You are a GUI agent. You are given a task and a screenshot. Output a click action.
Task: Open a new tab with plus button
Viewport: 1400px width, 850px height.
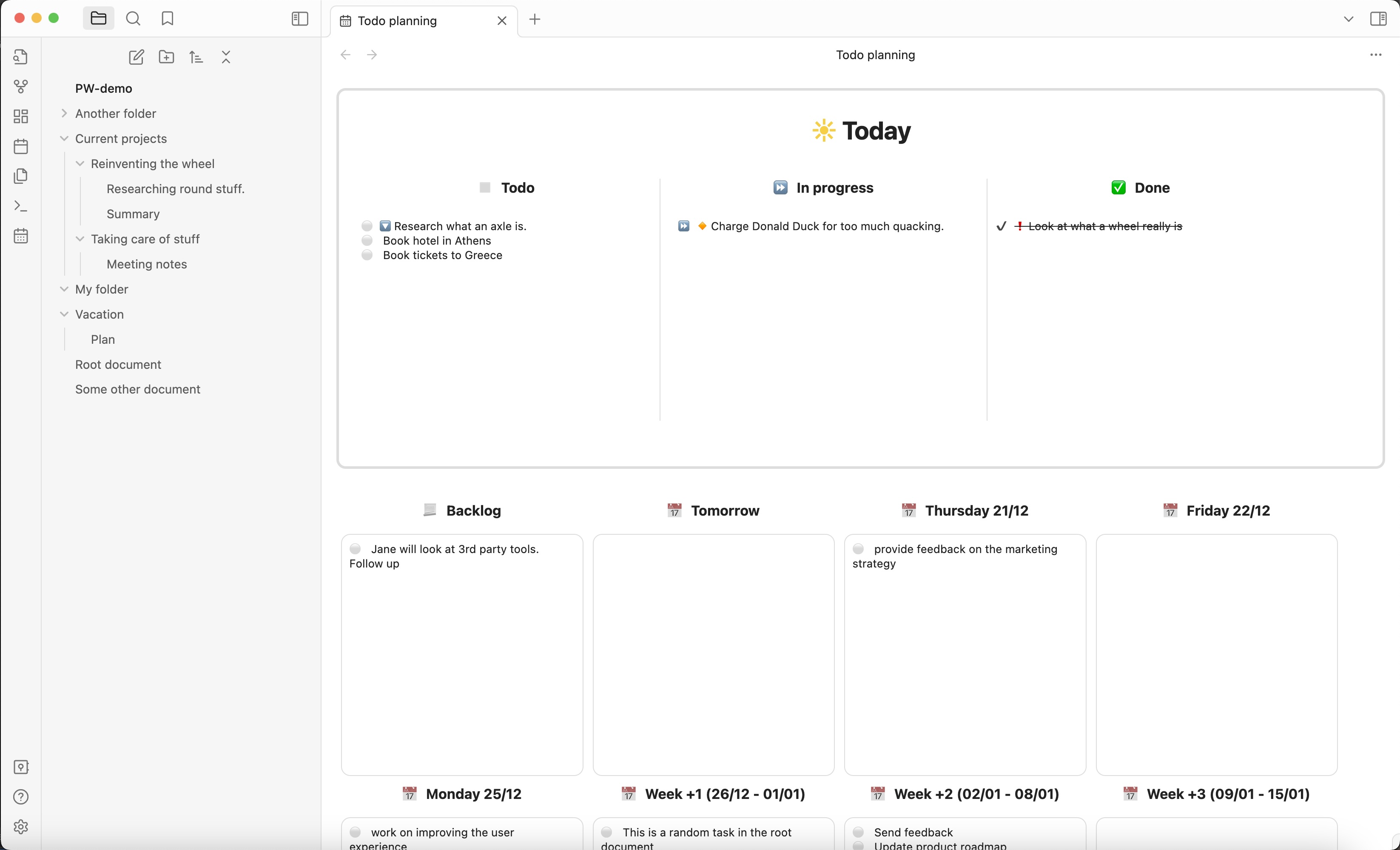pyautogui.click(x=535, y=19)
